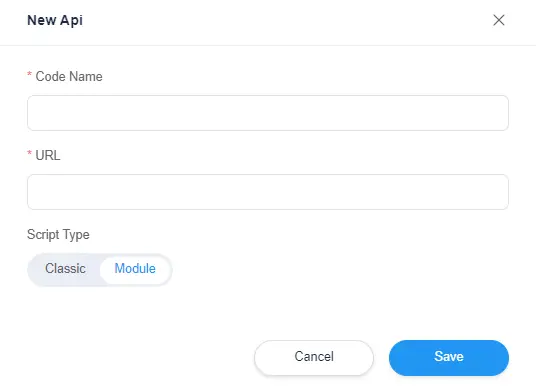The image size is (536, 388).
Task: Click the red asterisk beside URL
Action: coord(29,153)
